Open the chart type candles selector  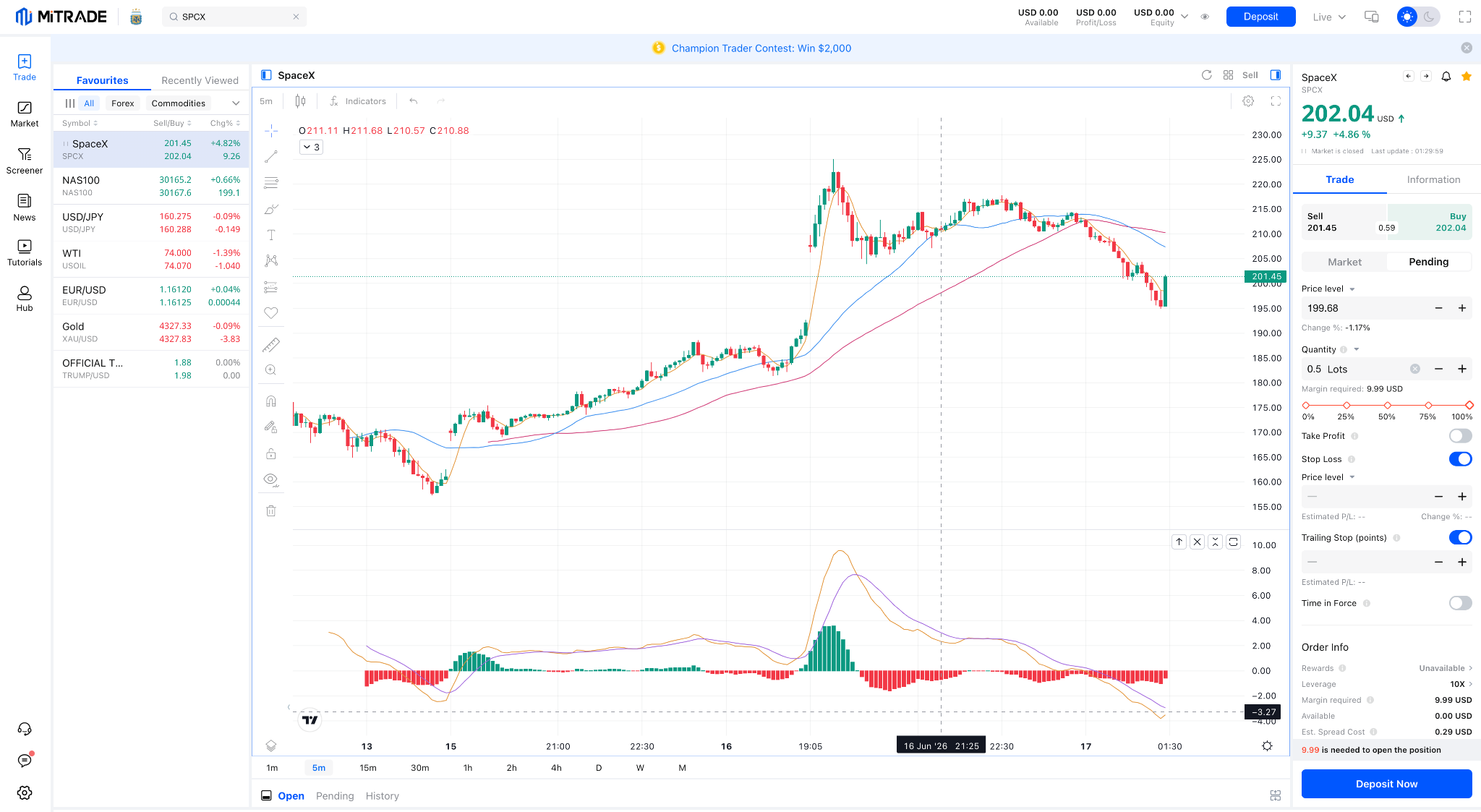[x=300, y=101]
